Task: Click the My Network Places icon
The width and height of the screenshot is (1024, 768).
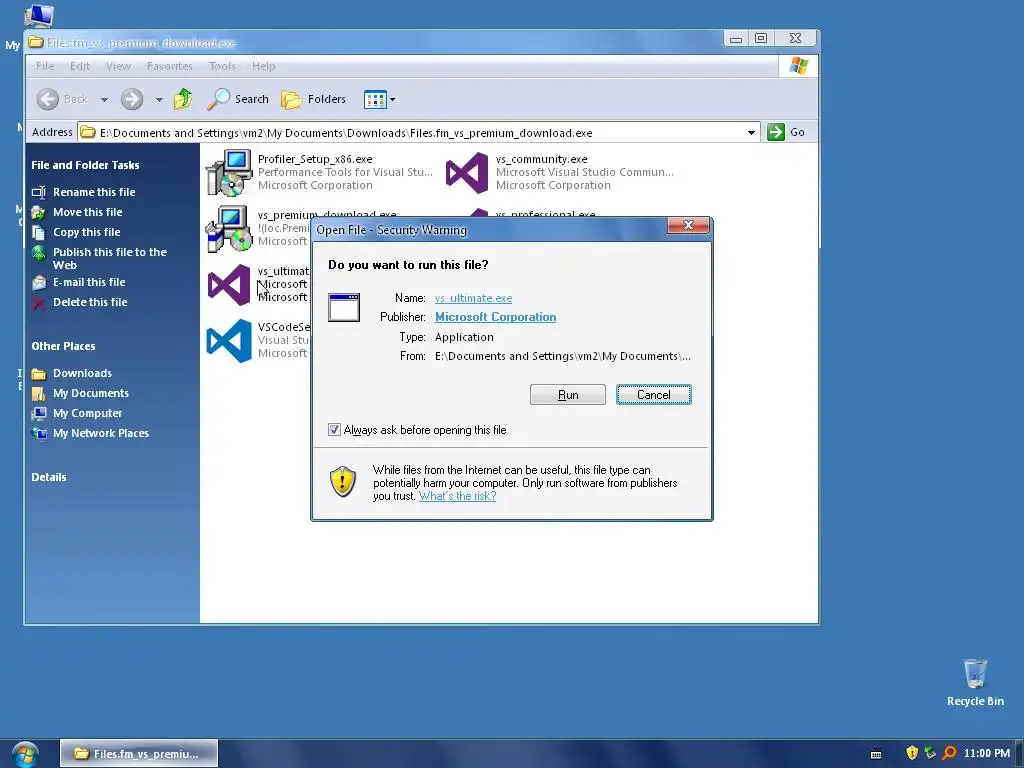Action: pyautogui.click(x=39, y=434)
